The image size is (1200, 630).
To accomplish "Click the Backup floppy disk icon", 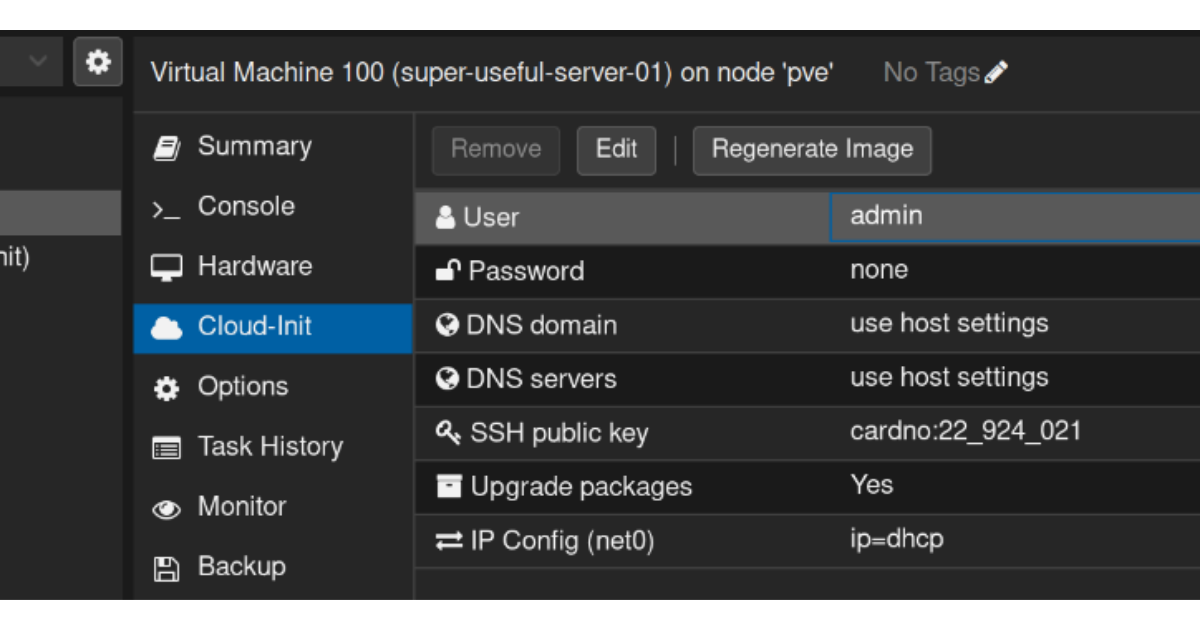I will (x=166, y=568).
